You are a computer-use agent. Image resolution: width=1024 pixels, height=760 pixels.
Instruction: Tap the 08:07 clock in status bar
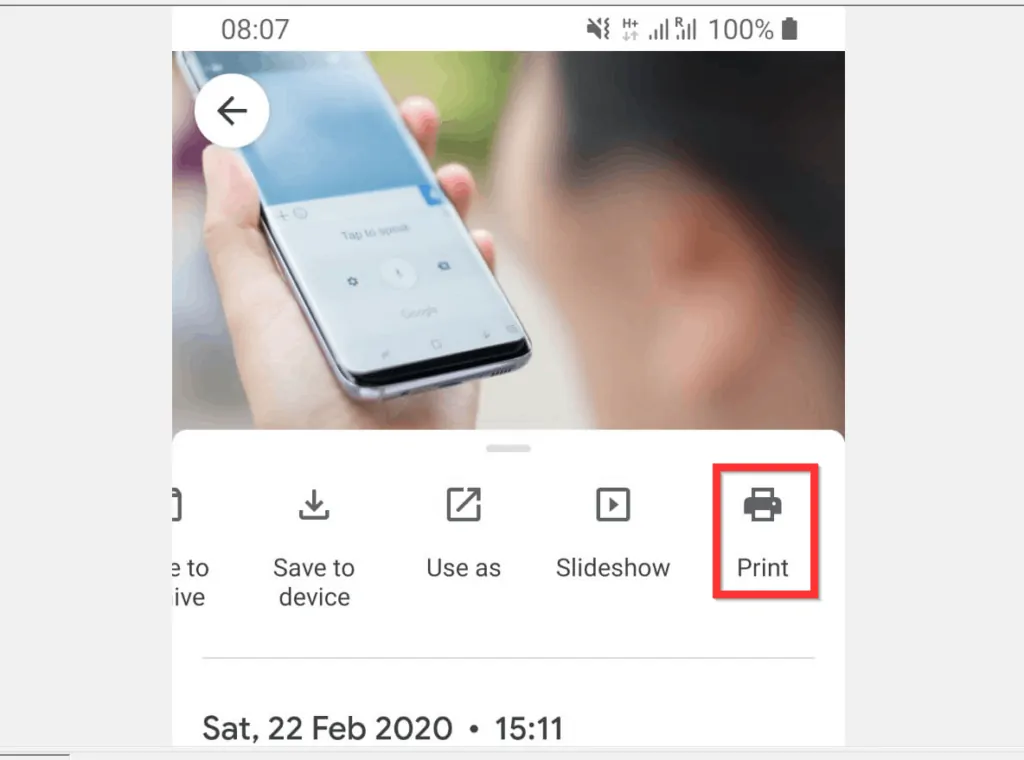click(255, 29)
